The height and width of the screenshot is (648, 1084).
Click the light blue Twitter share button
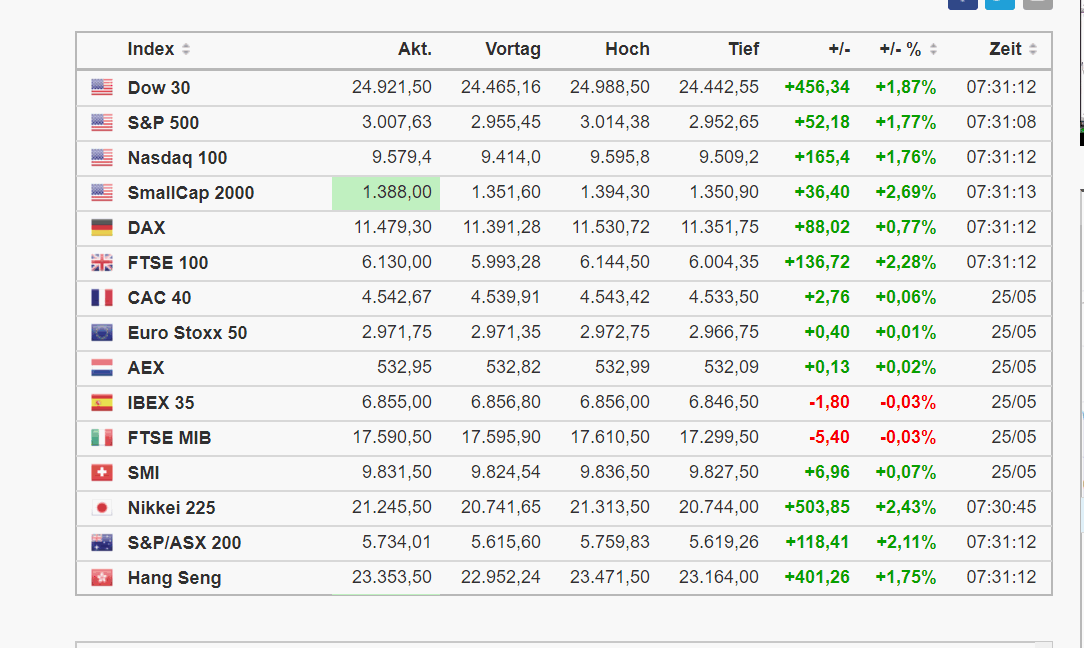(999, 3)
